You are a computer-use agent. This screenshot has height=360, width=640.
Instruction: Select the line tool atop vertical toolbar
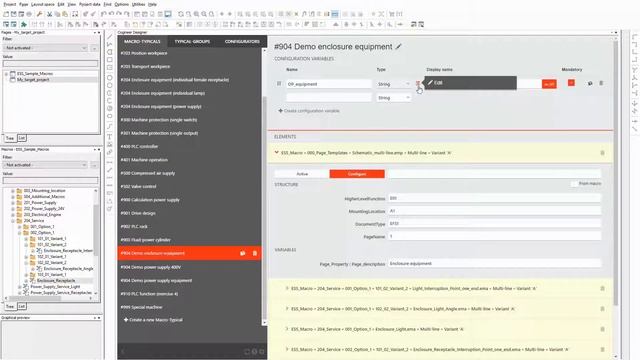(110, 37)
